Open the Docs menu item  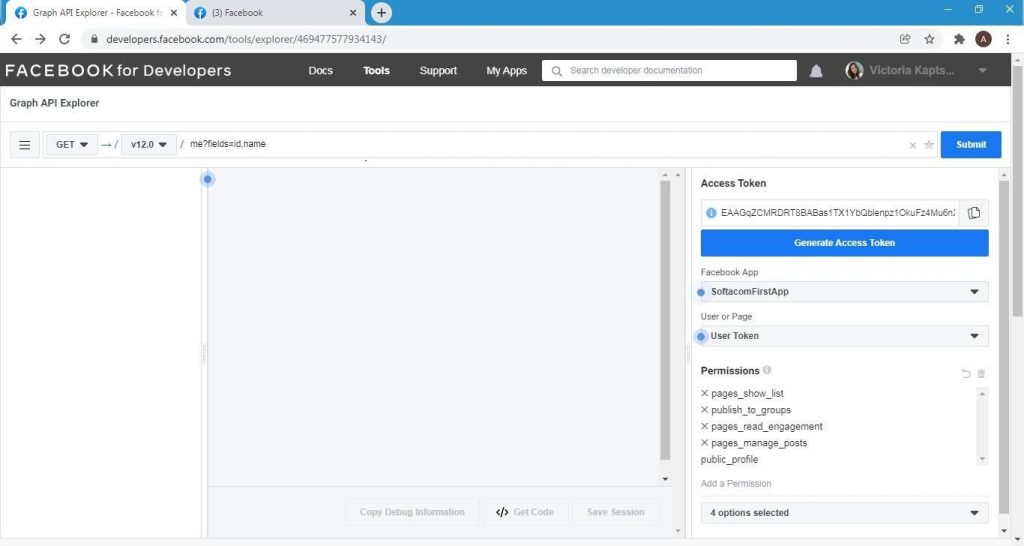point(320,71)
